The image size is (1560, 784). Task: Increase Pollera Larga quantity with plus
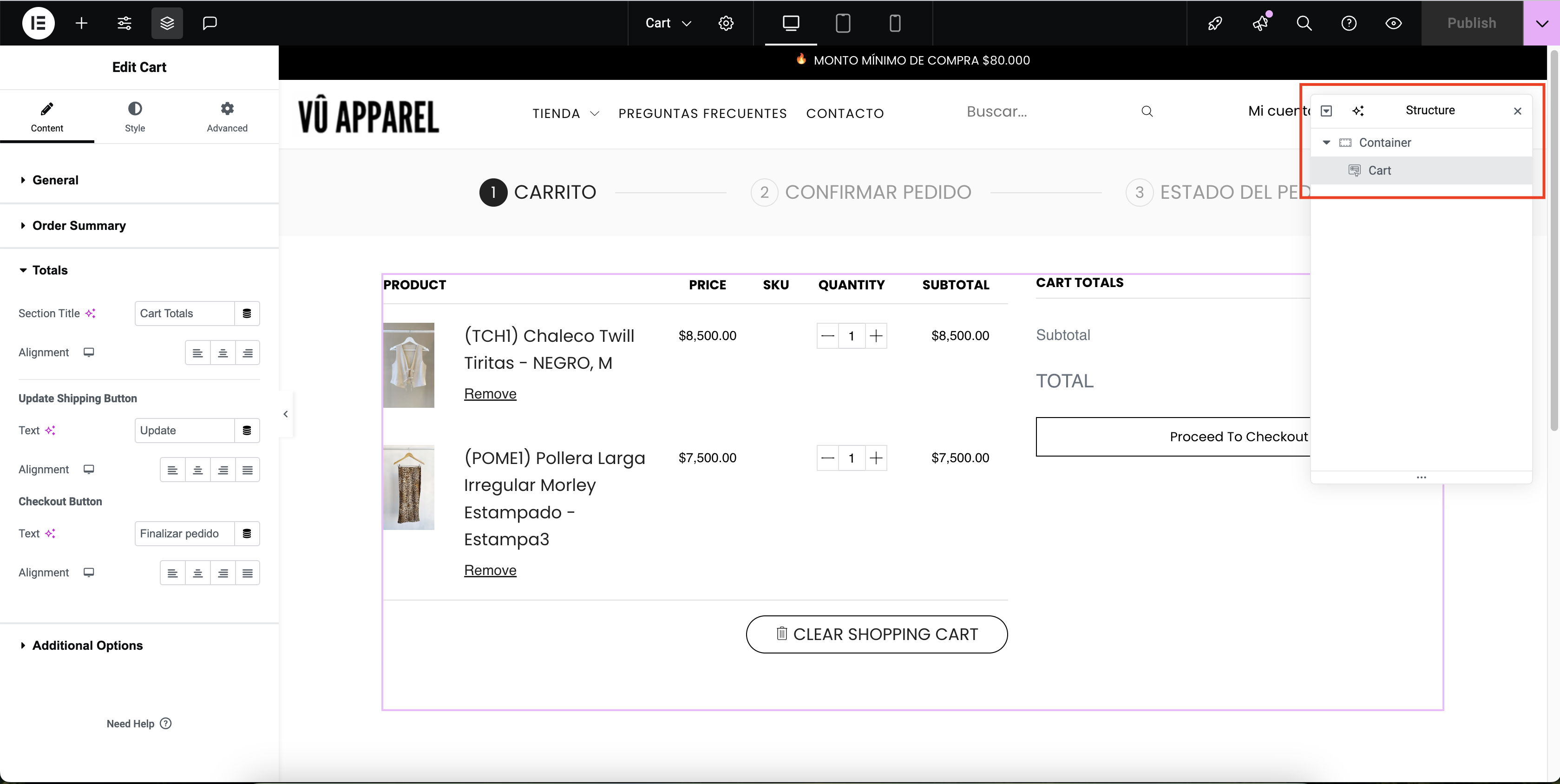click(x=876, y=458)
